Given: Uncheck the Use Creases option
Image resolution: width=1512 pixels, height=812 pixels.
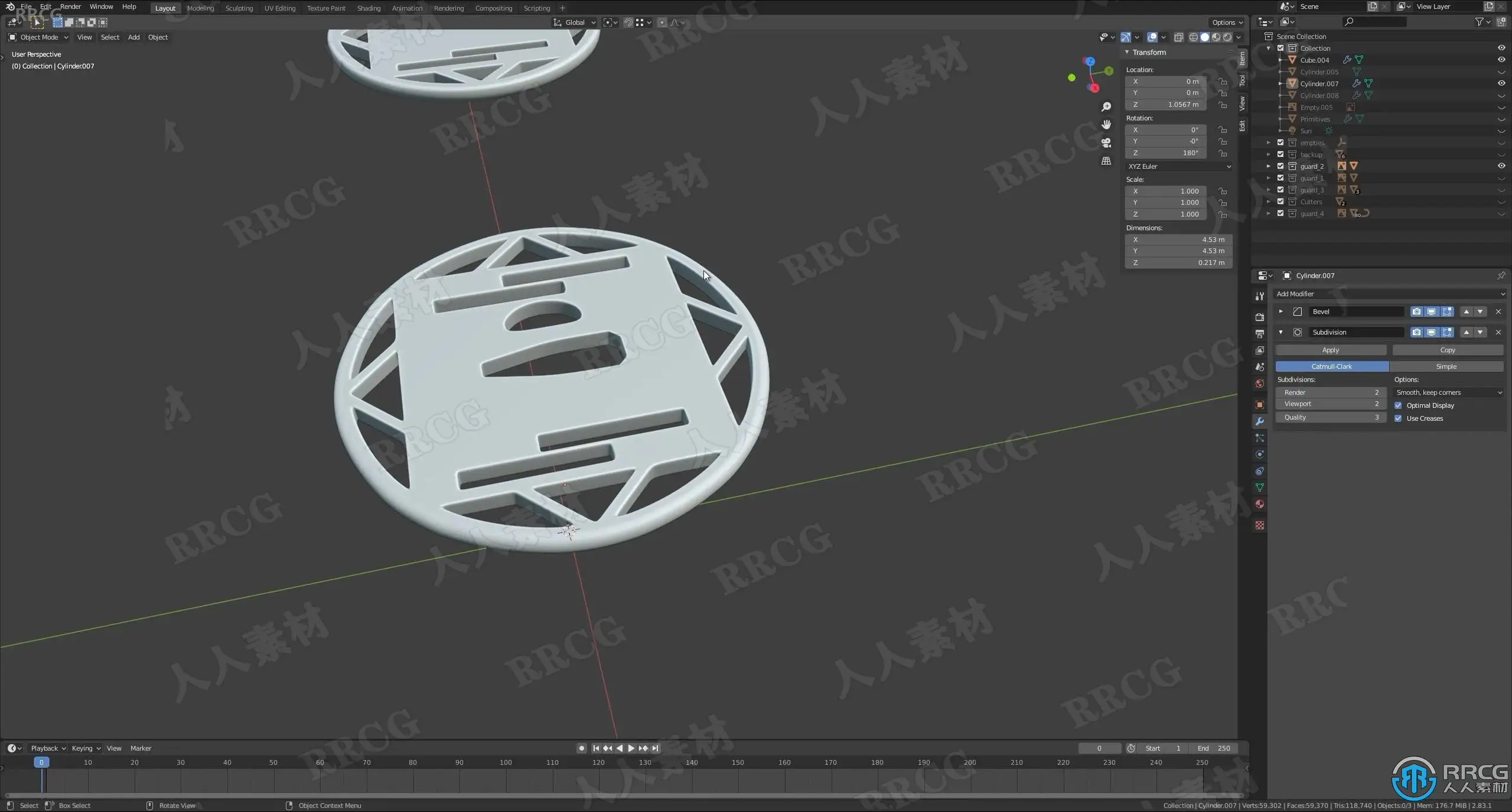Looking at the screenshot, I should [x=1398, y=418].
